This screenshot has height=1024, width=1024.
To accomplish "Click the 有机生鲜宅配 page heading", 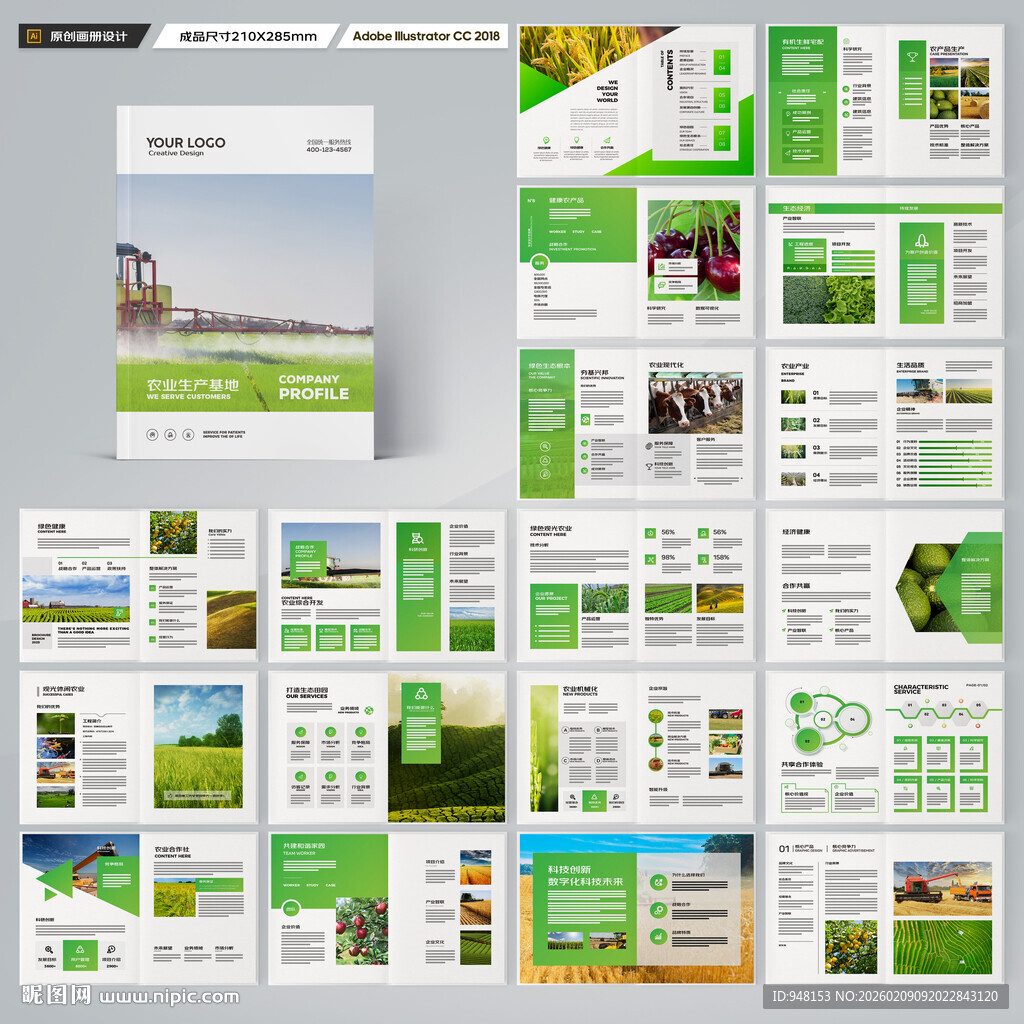I will tap(803, 42).
